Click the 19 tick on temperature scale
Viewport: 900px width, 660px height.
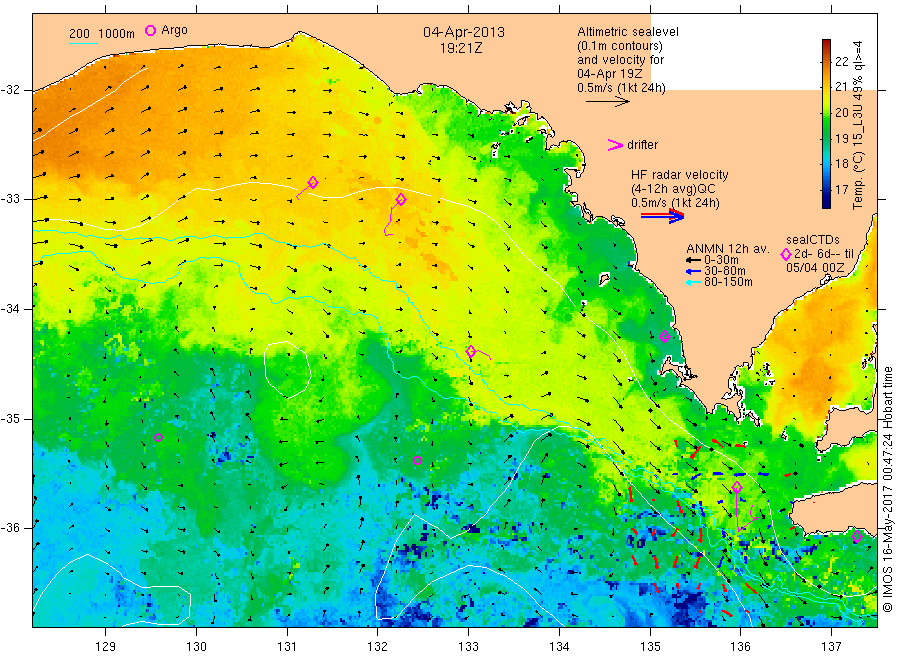click(x=841, y=138)
